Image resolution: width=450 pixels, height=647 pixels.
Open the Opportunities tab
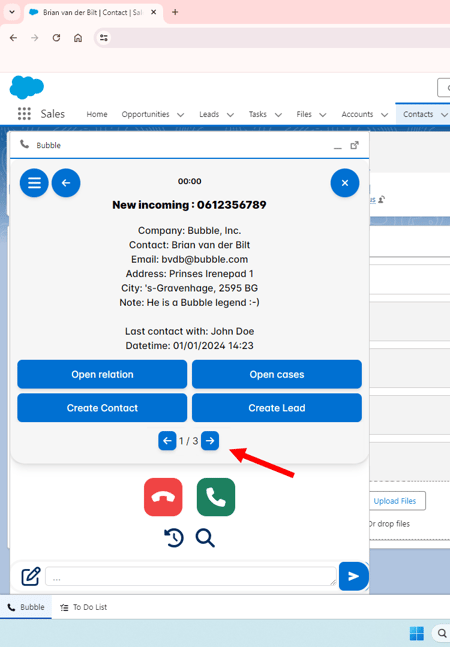(146, 114)
